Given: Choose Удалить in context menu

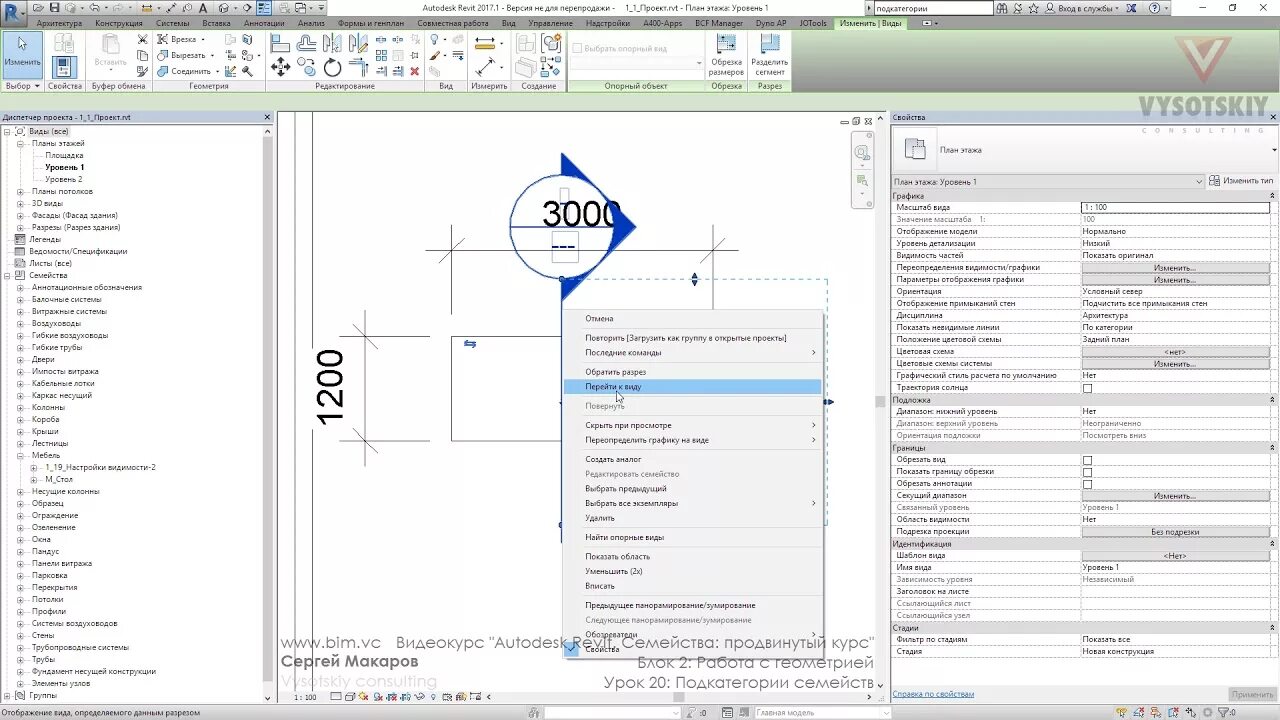Looking at the screenshot, I should (x=691, y=518).
